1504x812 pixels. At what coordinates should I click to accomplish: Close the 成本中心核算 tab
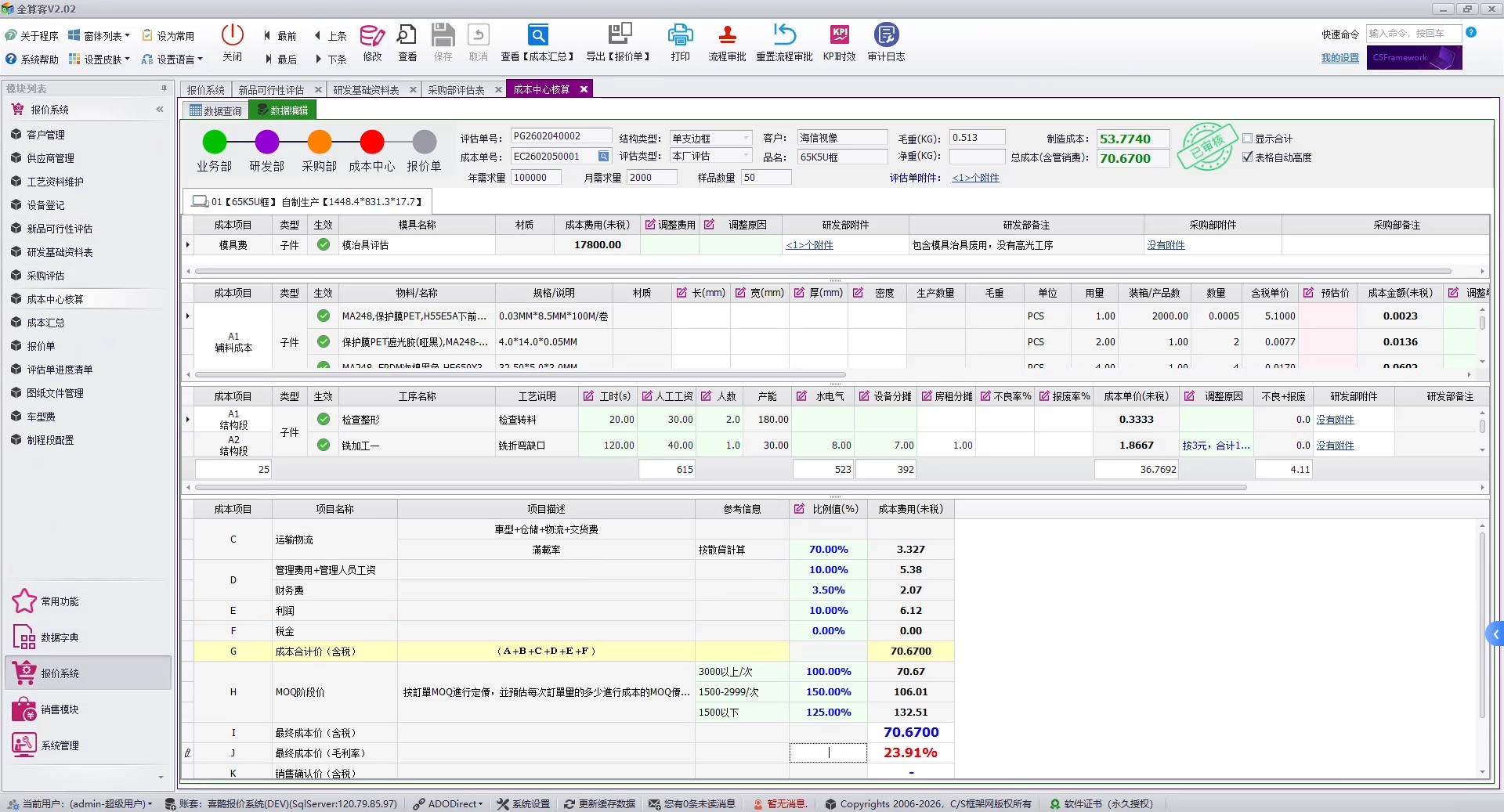(584, 89)
